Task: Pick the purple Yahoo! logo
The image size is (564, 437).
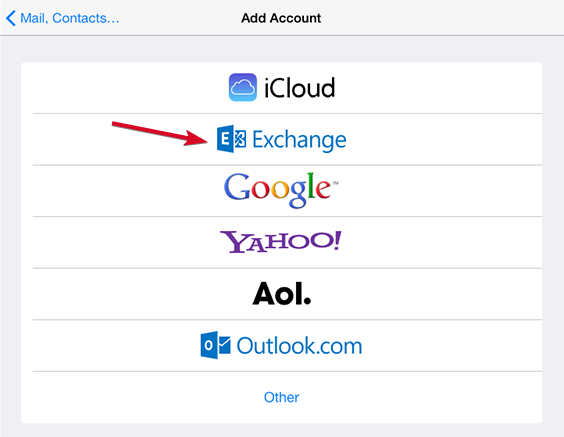Action: pos(281,242)
